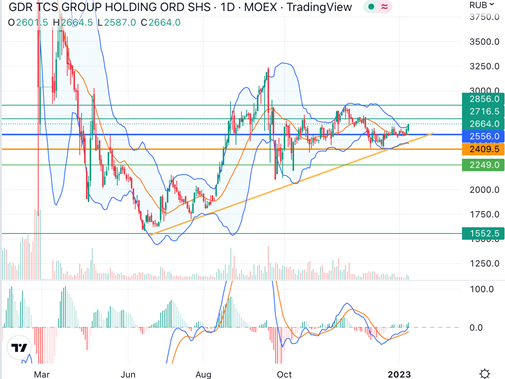Click the 3250.0 price axis label
This screenshot has width=505, height=379.
click(x=484, y=67)
